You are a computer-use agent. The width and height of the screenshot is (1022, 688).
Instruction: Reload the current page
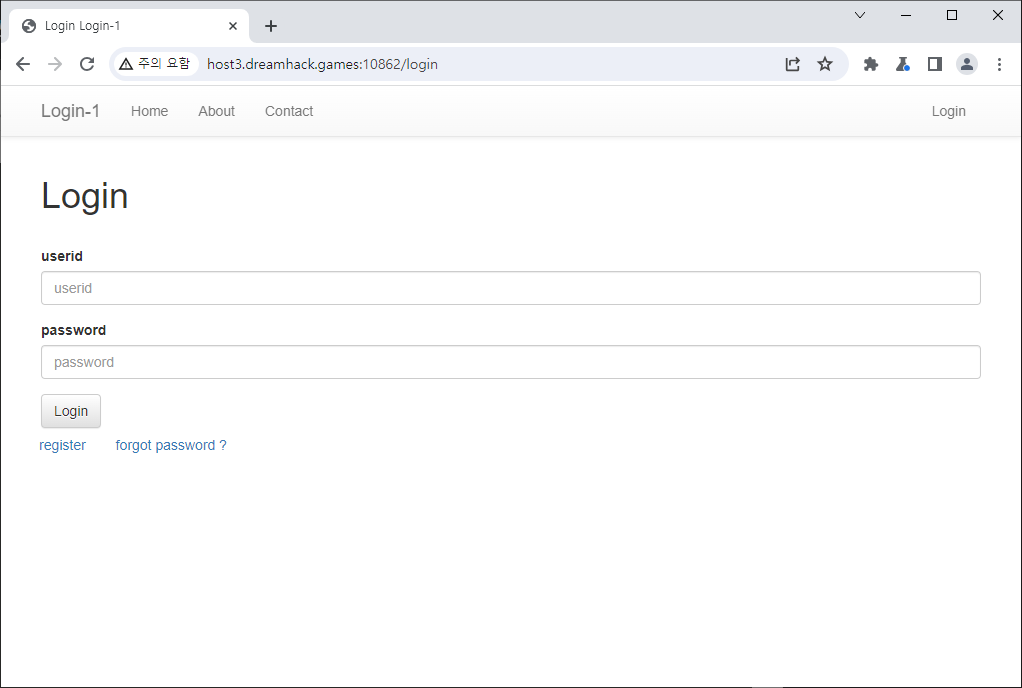click(87, 64)
